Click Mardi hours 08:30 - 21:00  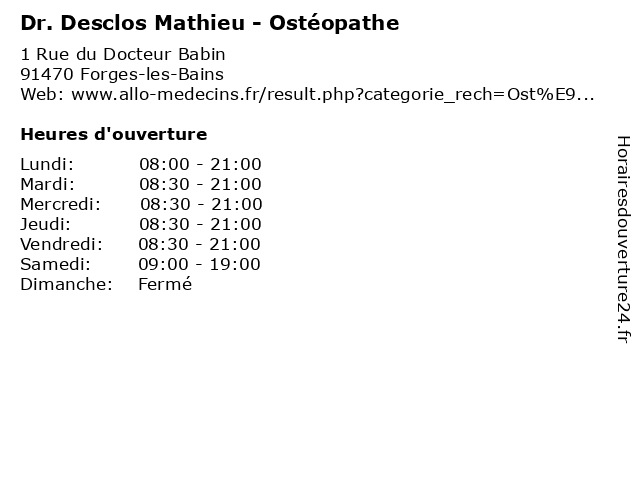200,184
